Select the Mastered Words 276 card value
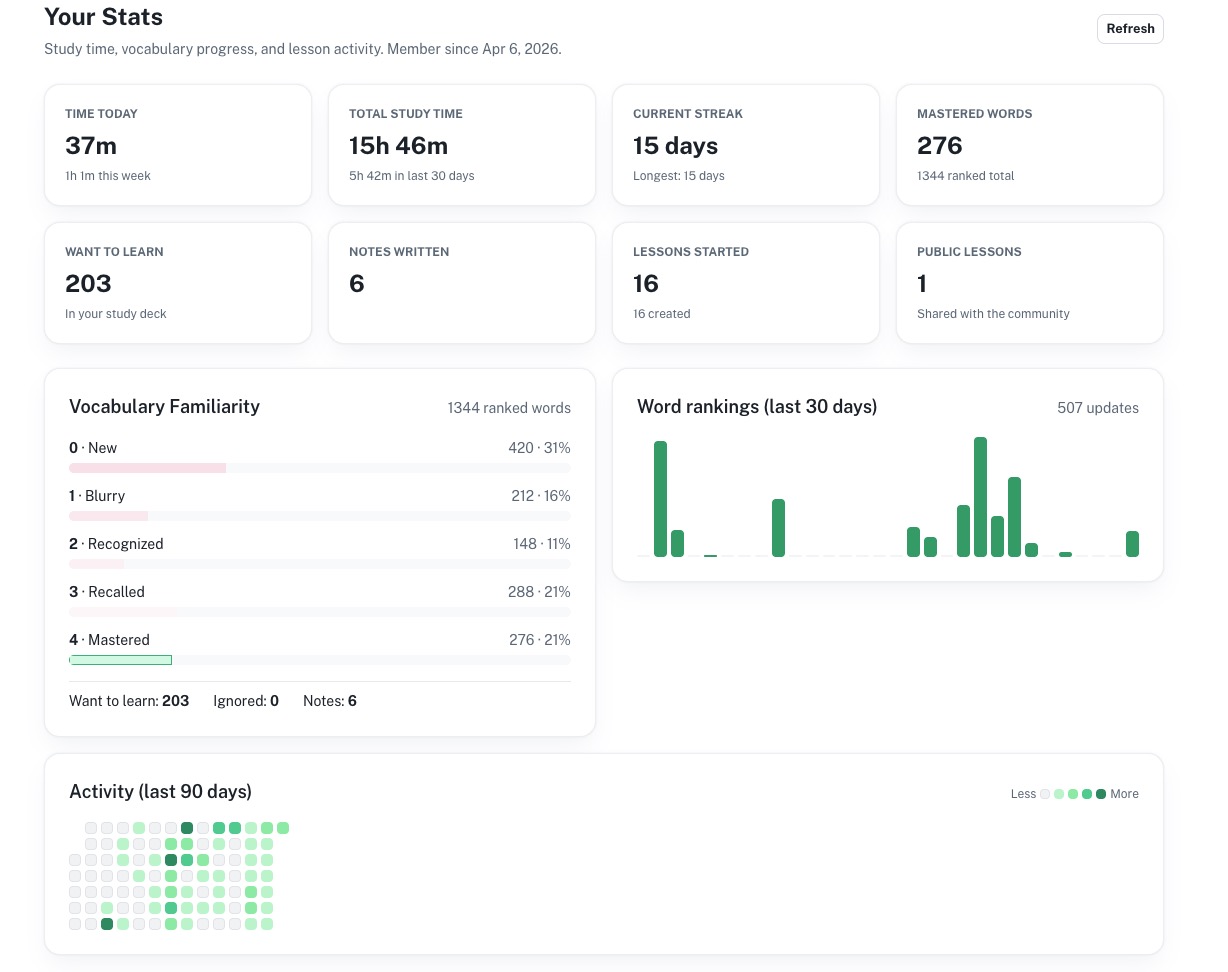Viewport: 1228px width, 972px height. point(939,146)
